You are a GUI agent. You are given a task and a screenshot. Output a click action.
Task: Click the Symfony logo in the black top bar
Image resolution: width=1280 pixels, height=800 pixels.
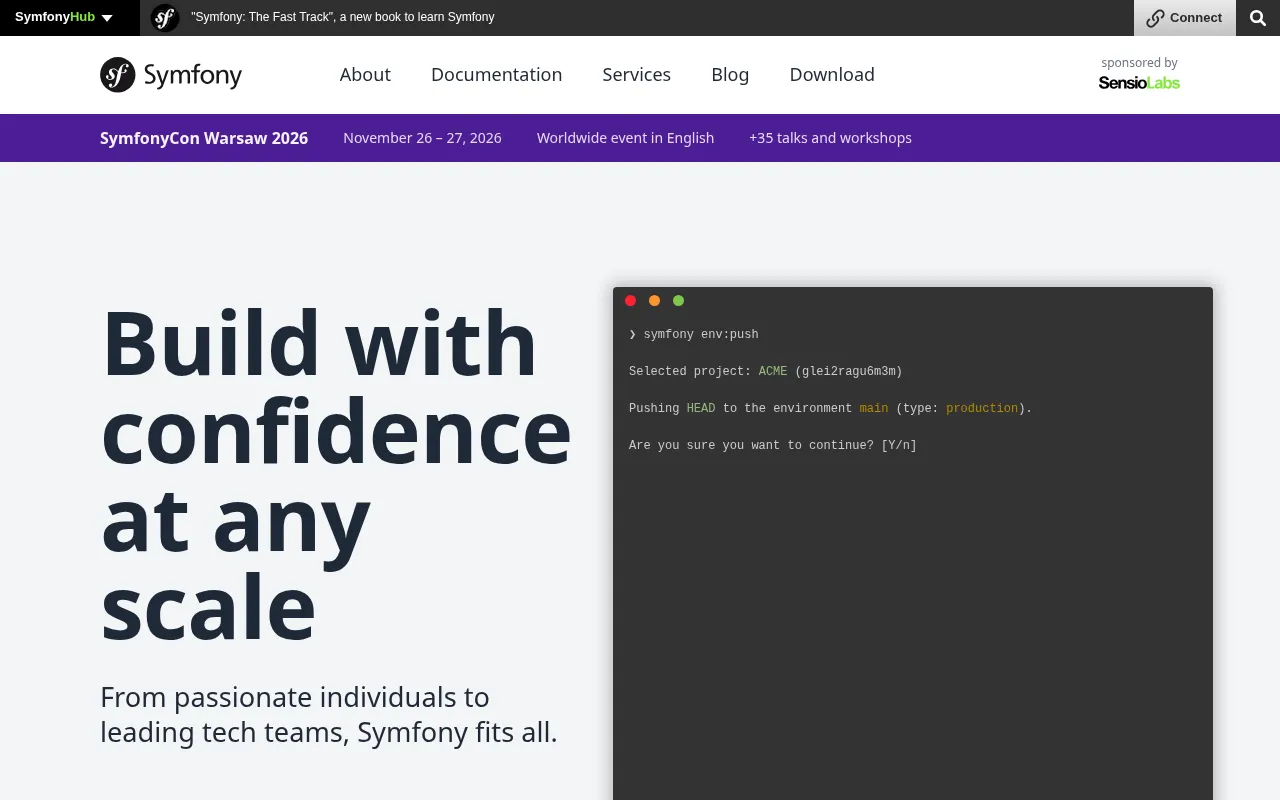click(165, 17)
